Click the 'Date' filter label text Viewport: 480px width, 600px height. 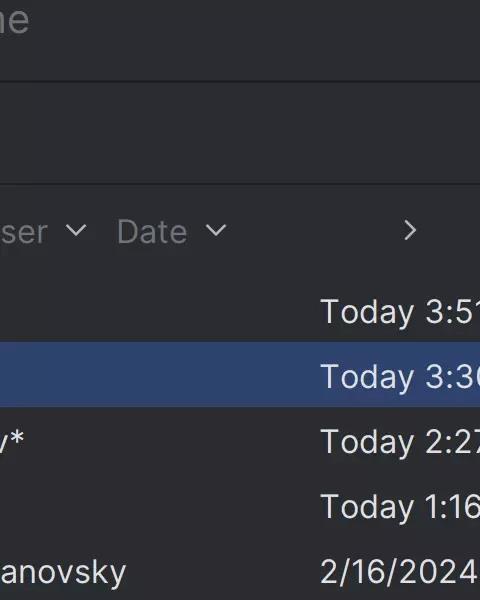click(x=152, y=232)
